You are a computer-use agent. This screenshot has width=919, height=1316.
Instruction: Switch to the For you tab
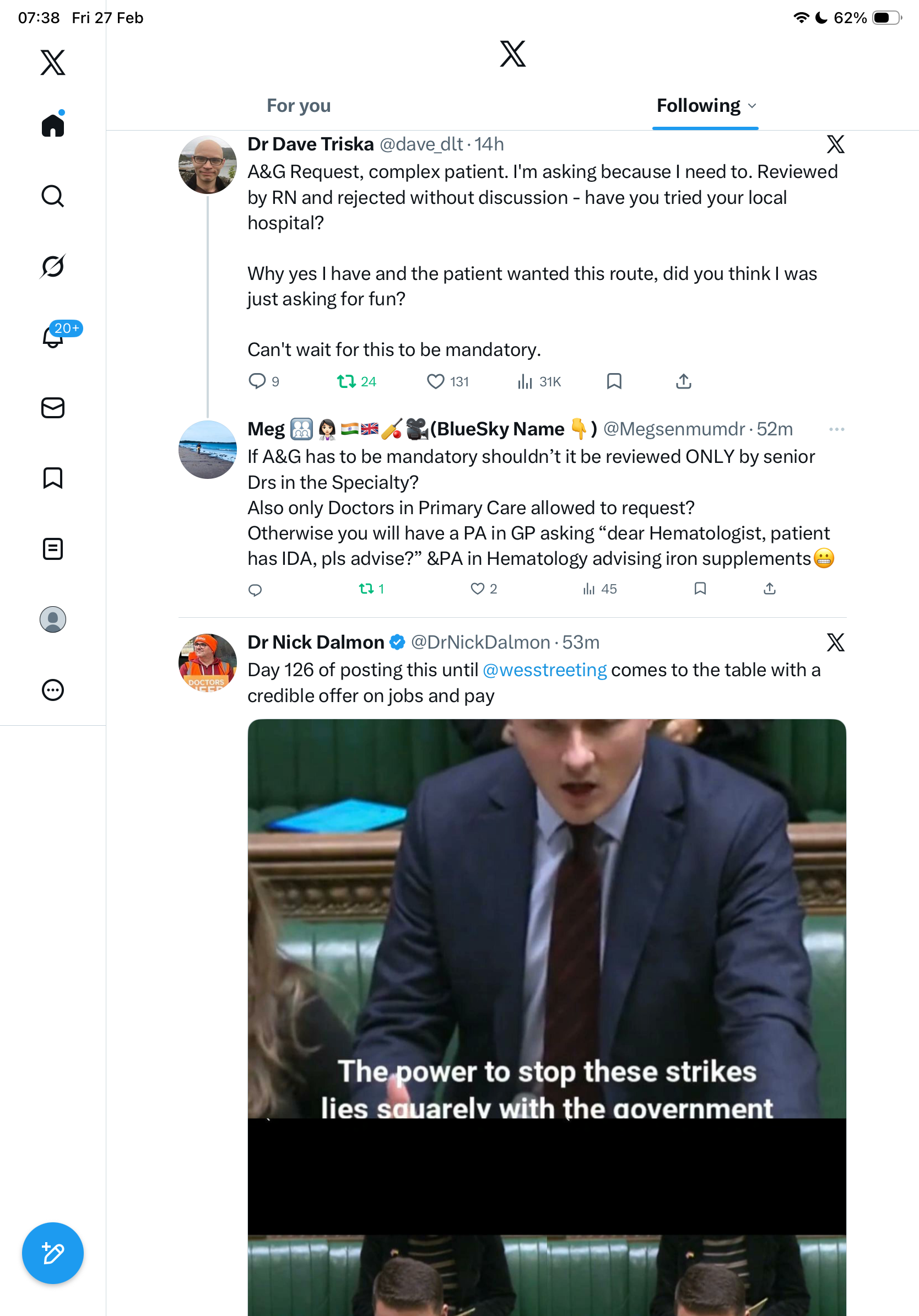coord(299,106)
